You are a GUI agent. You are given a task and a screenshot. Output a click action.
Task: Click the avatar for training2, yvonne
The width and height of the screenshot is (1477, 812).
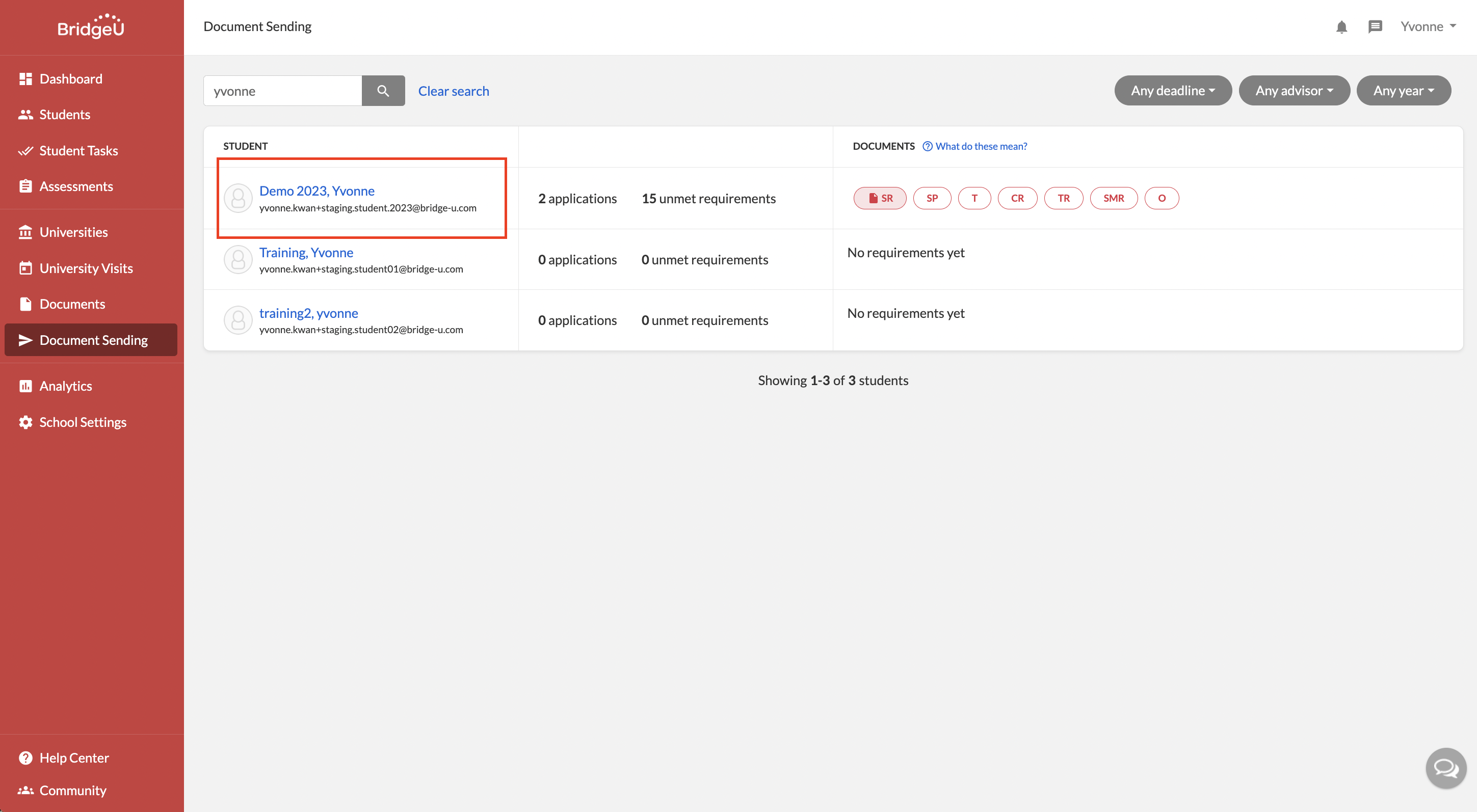pyautogui.click(x=238, y=320)
